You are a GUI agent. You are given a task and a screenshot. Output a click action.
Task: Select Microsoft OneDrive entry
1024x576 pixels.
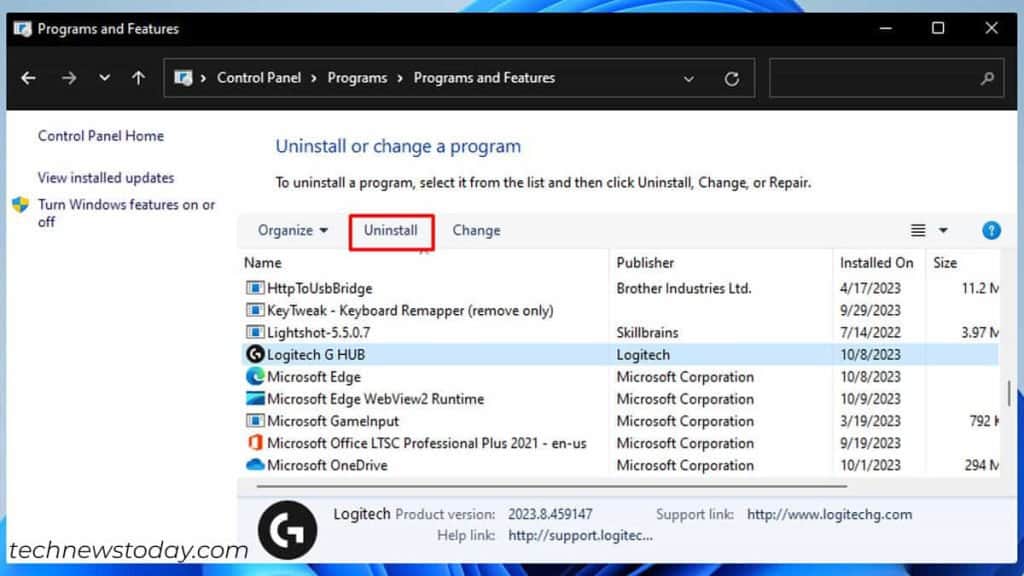[x=327, y=466]
